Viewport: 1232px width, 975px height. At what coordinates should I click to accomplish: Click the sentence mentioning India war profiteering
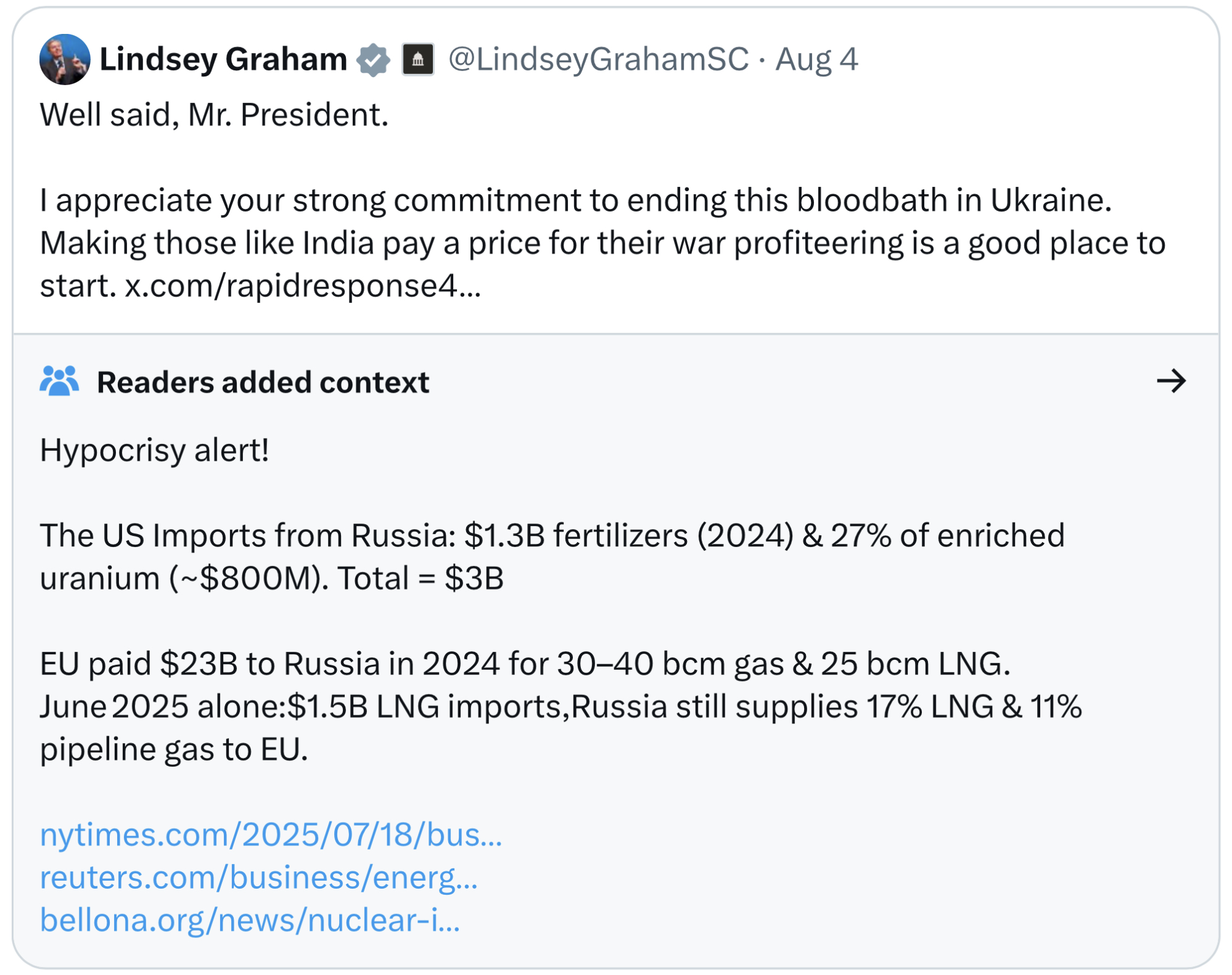(x=602, y=244)
